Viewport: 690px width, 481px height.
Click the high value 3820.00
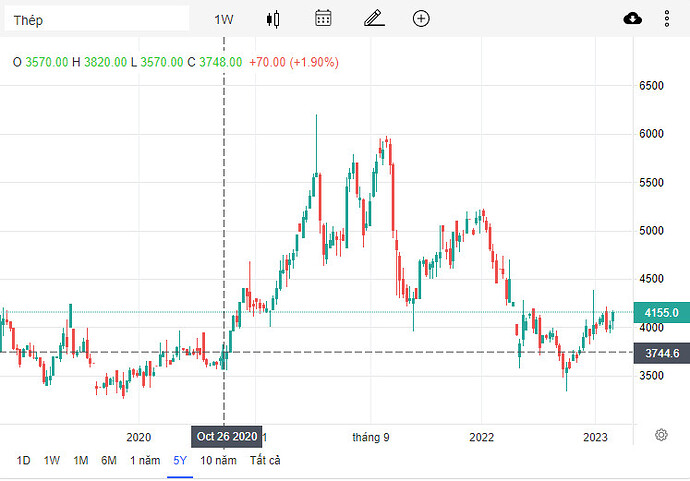click(106, 62)
